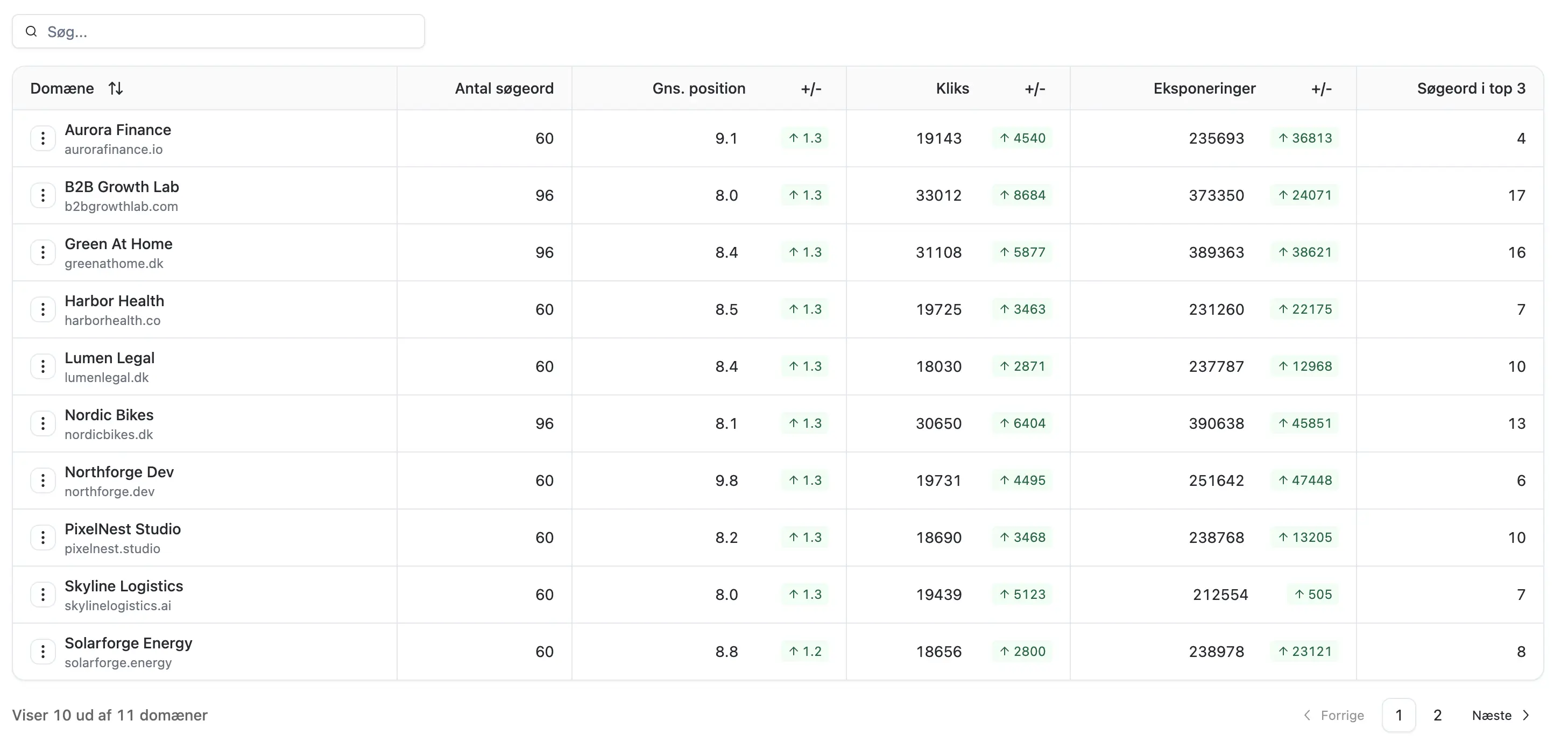Click the sort arrows beside Domæne
This screenshot has width=1568, height=749.
pyautogui.click(x=116, y=88)
